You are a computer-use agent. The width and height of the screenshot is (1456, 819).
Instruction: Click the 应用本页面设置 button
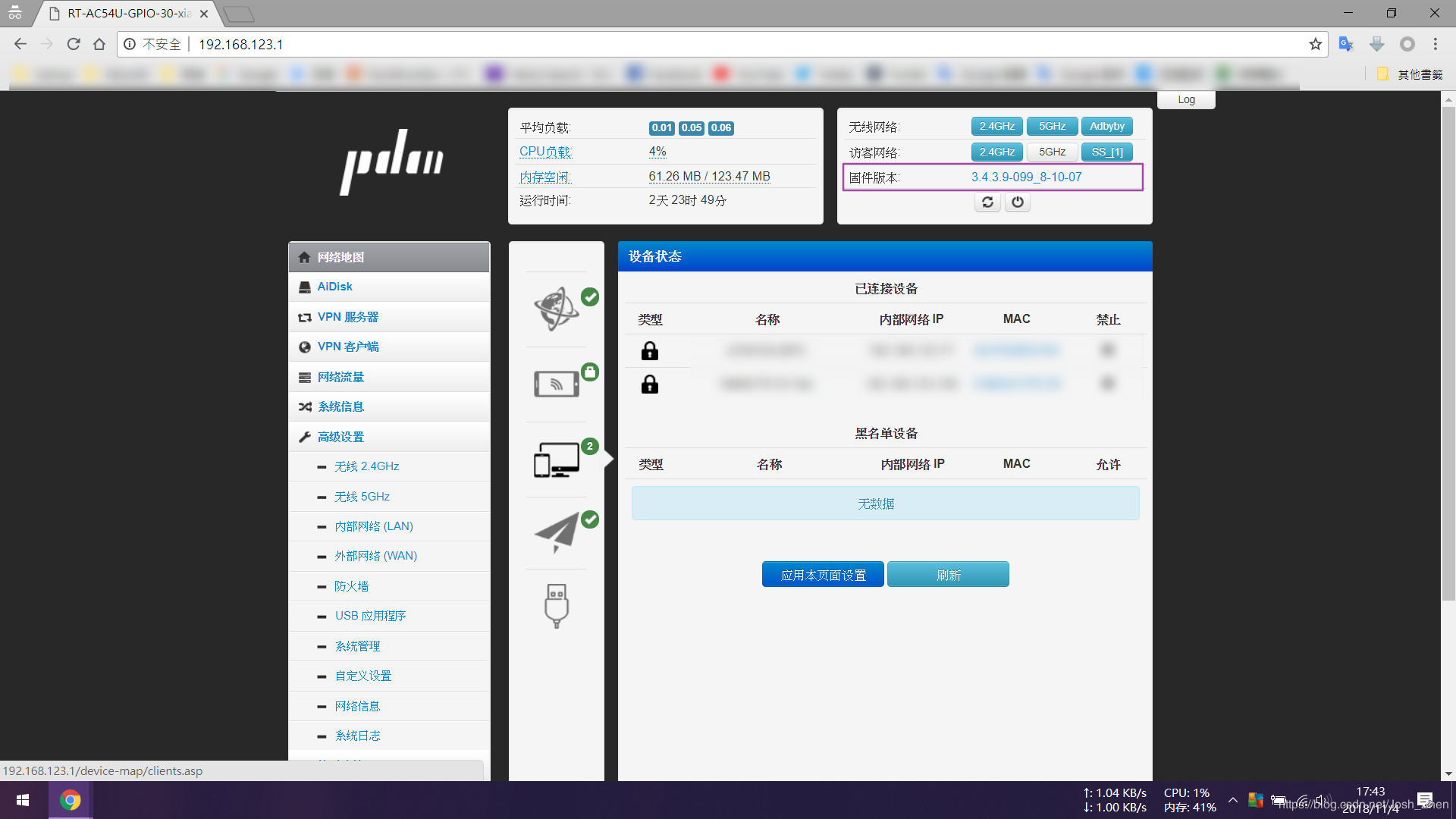[823, 575]
